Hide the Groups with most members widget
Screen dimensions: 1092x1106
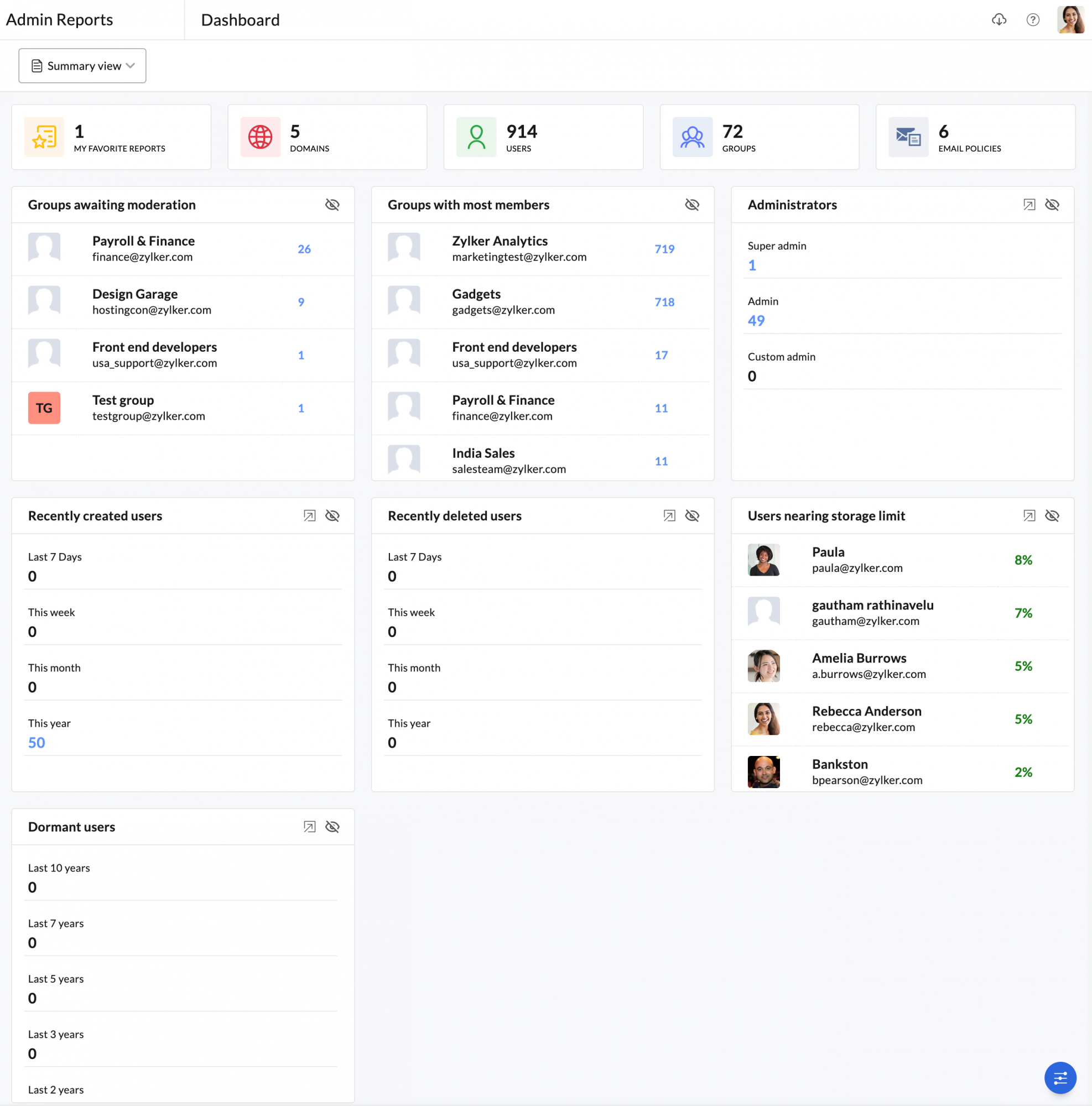tap(691, 205)
